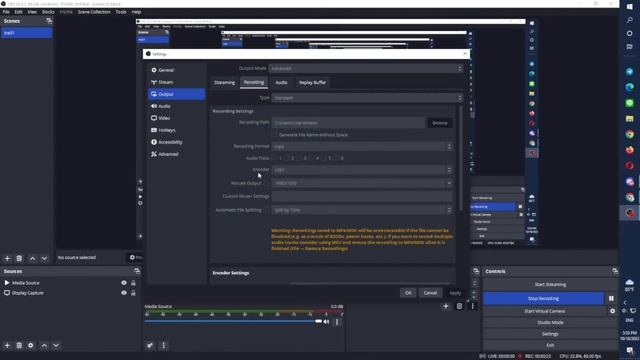Open recording Type dropdown
This screenshot has width=640, height=360.
[367, 98]
